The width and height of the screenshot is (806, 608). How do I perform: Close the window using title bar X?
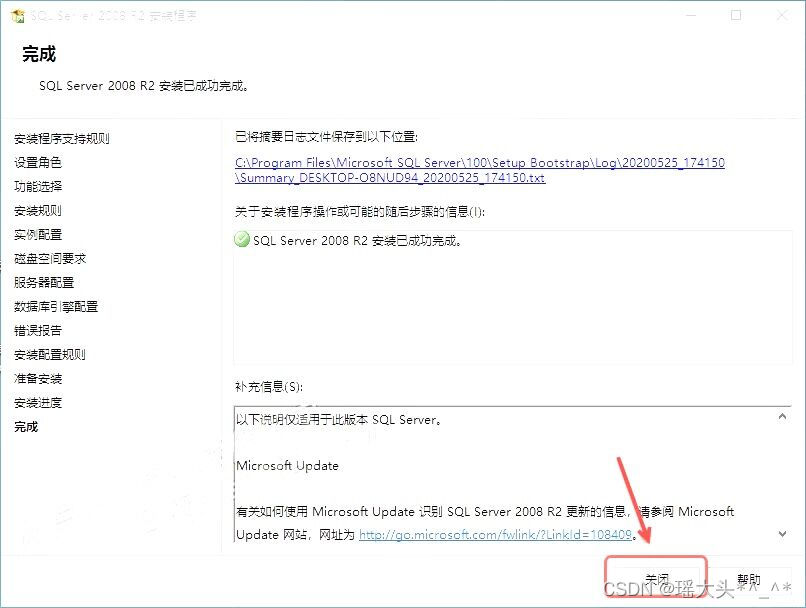coord(782,15)
